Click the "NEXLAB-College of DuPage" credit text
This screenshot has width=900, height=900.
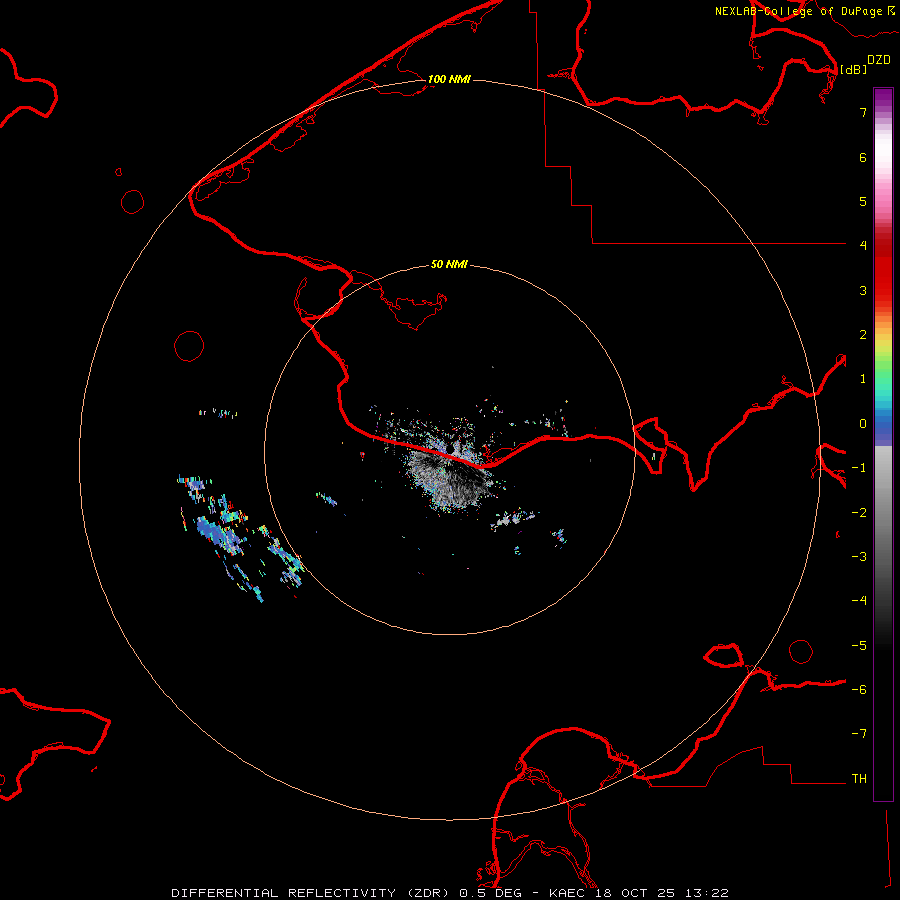tap(798, 11)
